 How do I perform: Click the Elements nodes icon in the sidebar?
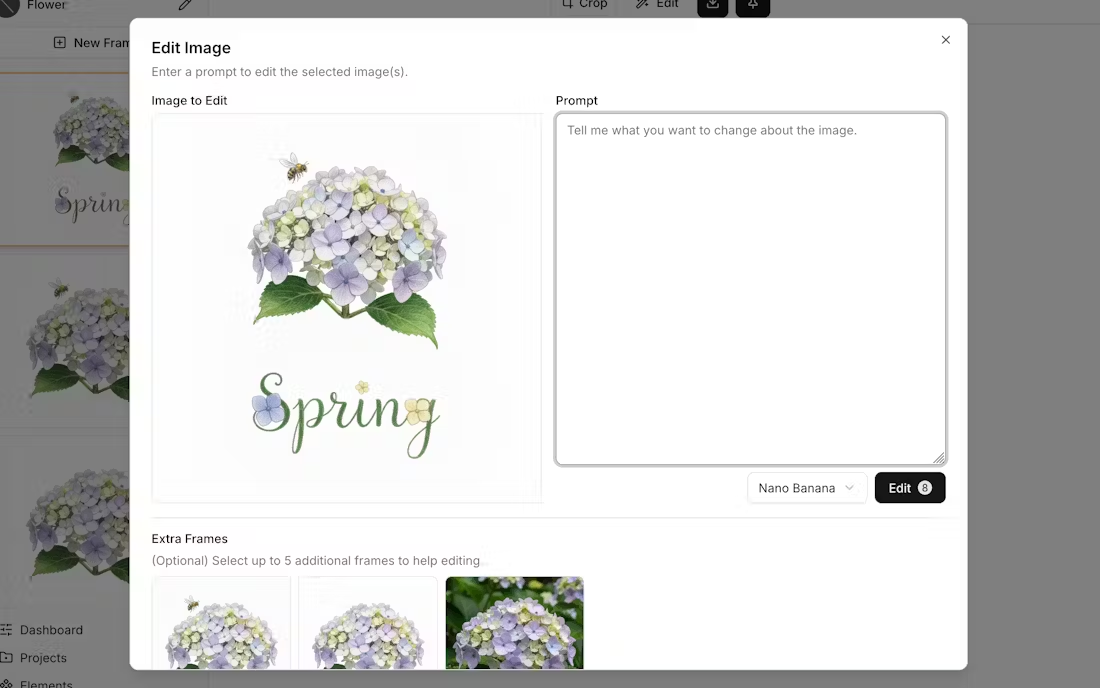click(8, 684)
